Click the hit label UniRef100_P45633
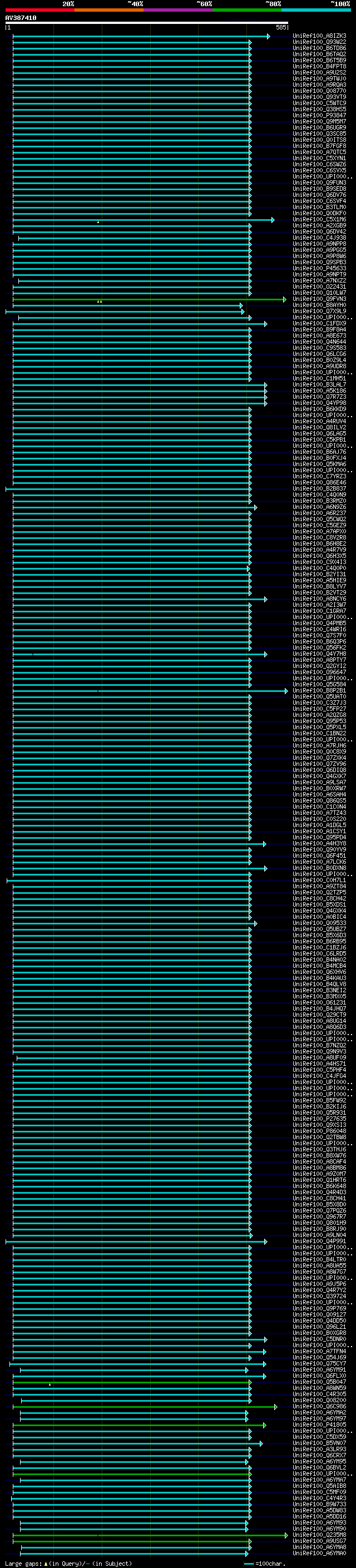The height and width of the screenshot is (1568, 356). (x=319, y=269)
